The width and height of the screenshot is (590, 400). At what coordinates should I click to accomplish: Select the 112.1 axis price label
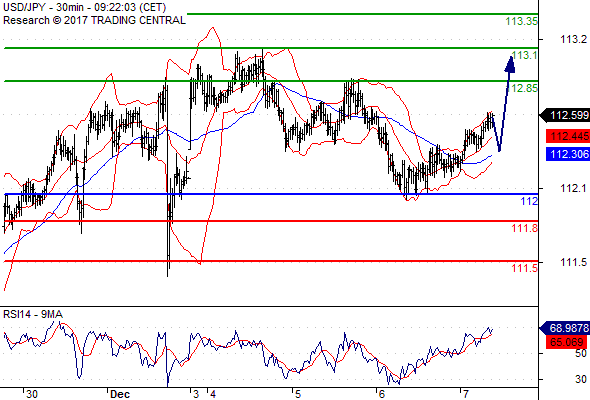[x=573, y=188]
